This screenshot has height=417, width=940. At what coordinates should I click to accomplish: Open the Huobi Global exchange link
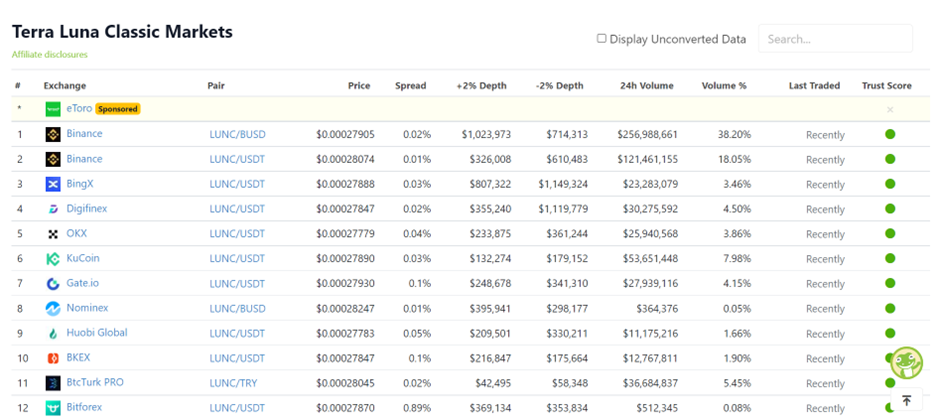(x=97, y=333)
